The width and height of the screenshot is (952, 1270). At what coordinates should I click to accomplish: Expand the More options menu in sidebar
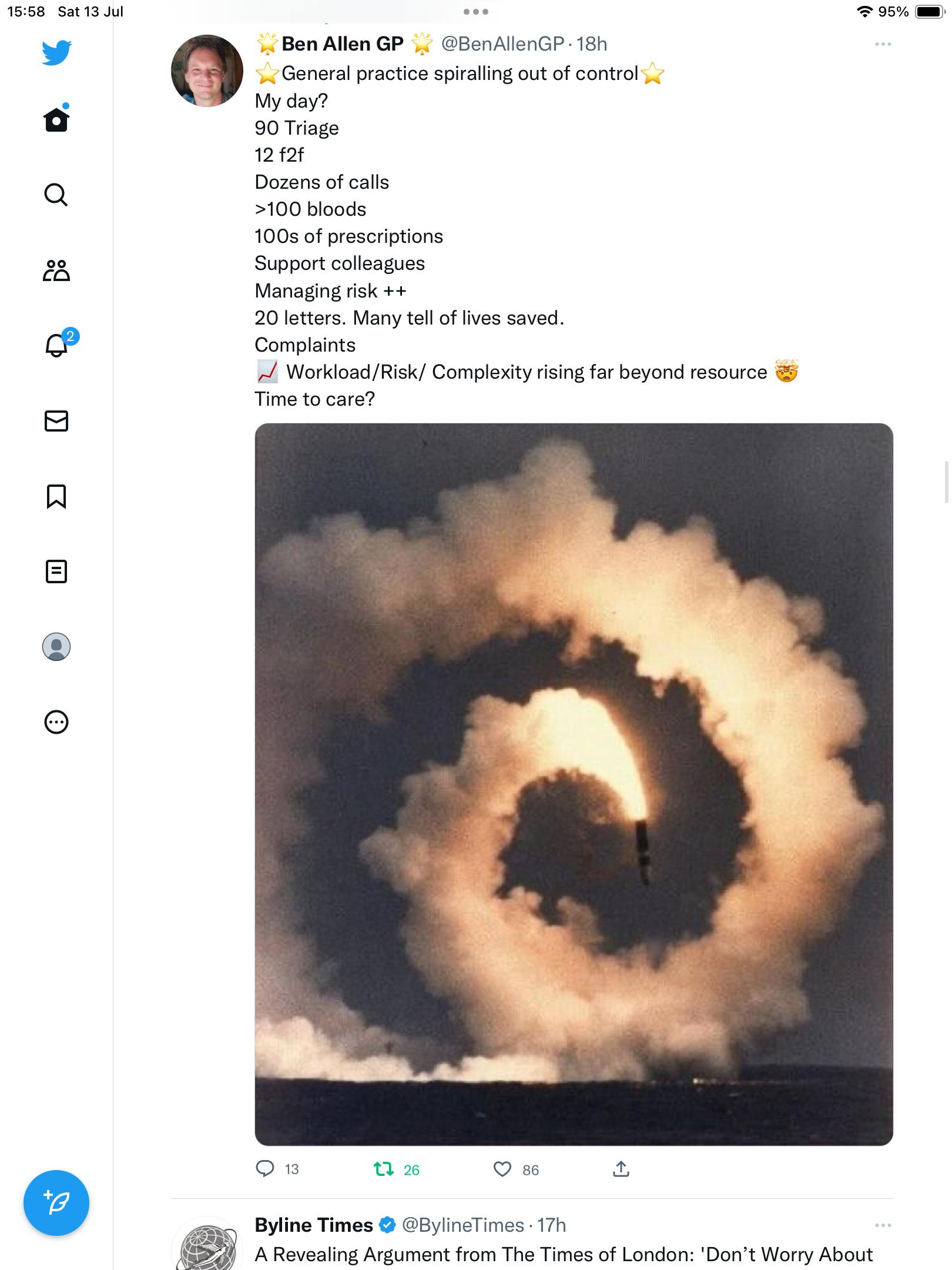[x=56, y=722]
